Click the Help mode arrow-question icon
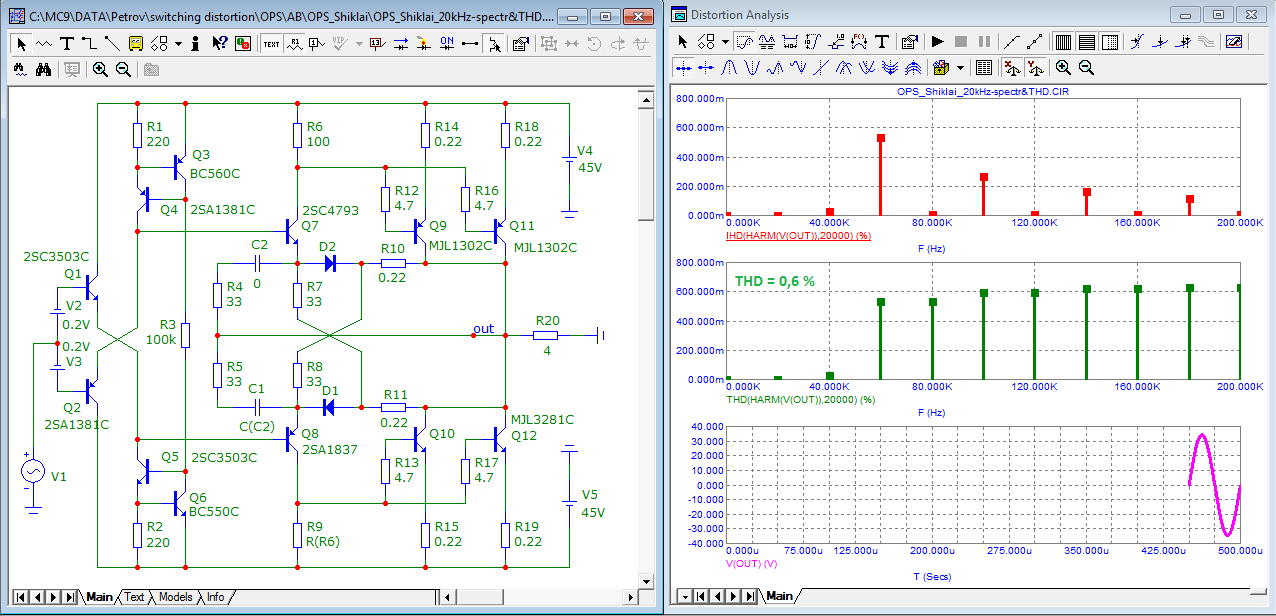This screenshot has height=616, width=1276. coord(220,44)
